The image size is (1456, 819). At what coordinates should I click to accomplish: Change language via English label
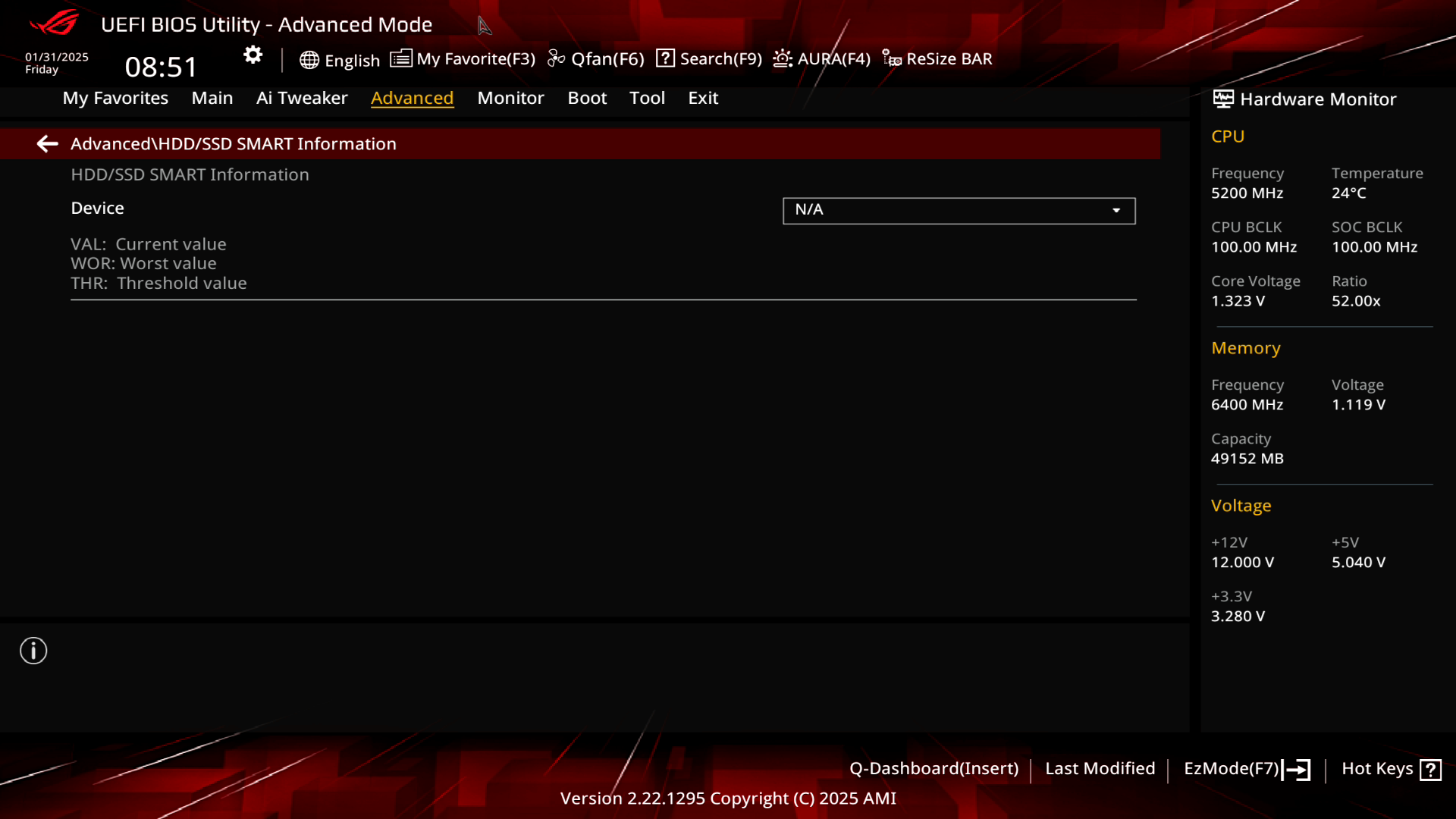point(352,61)
